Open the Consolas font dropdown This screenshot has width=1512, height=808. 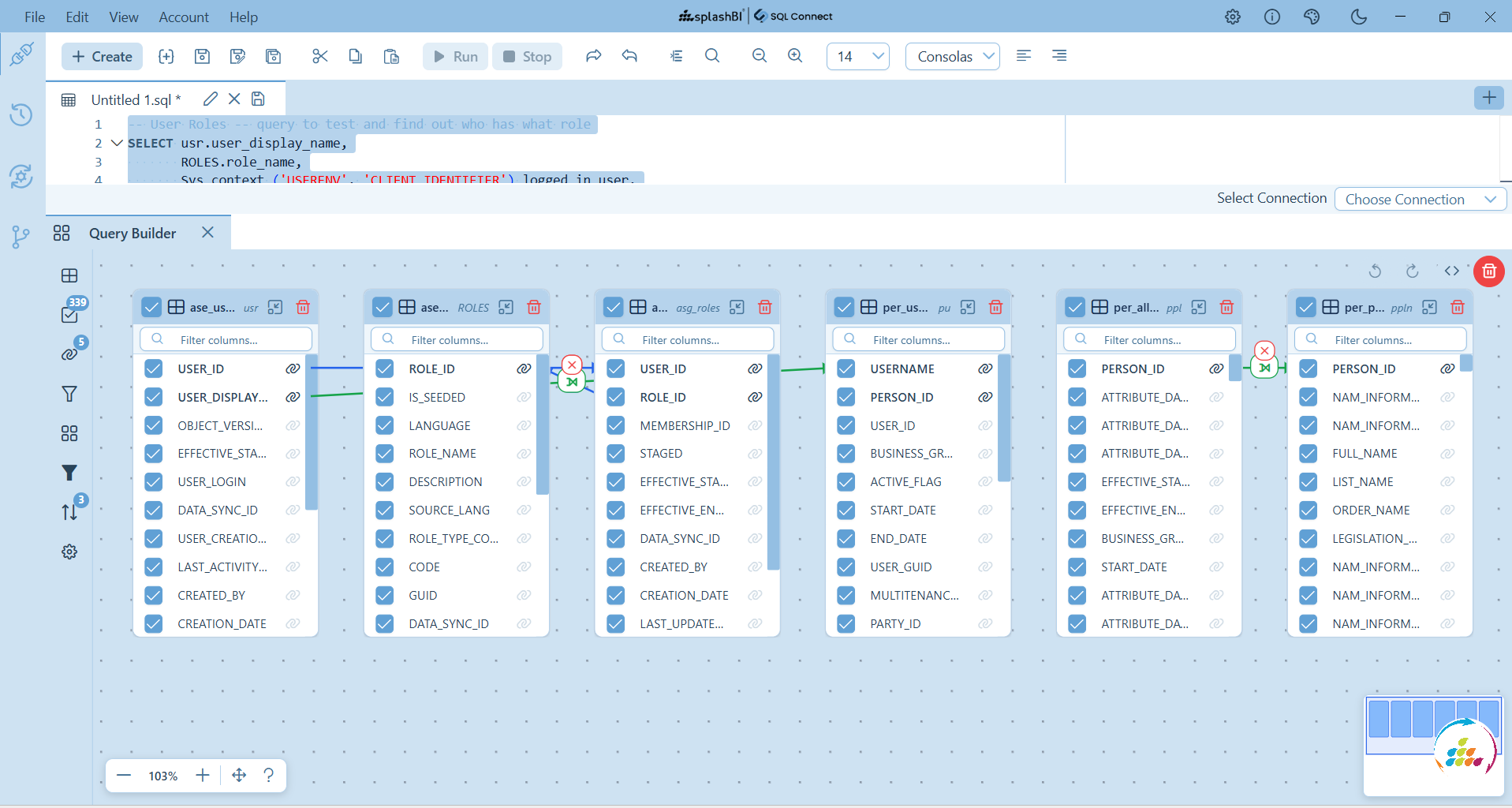(953, 57)
